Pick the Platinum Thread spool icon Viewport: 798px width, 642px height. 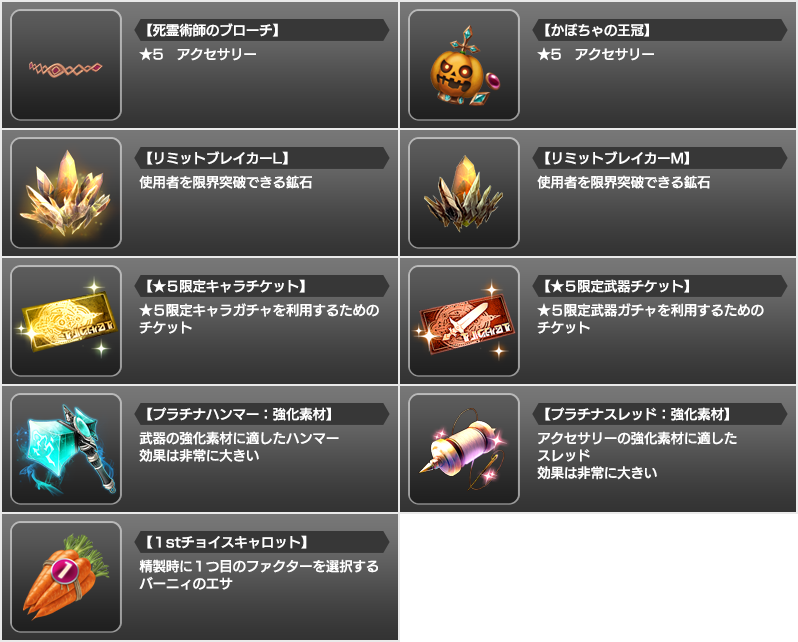(x=464, y=449)
